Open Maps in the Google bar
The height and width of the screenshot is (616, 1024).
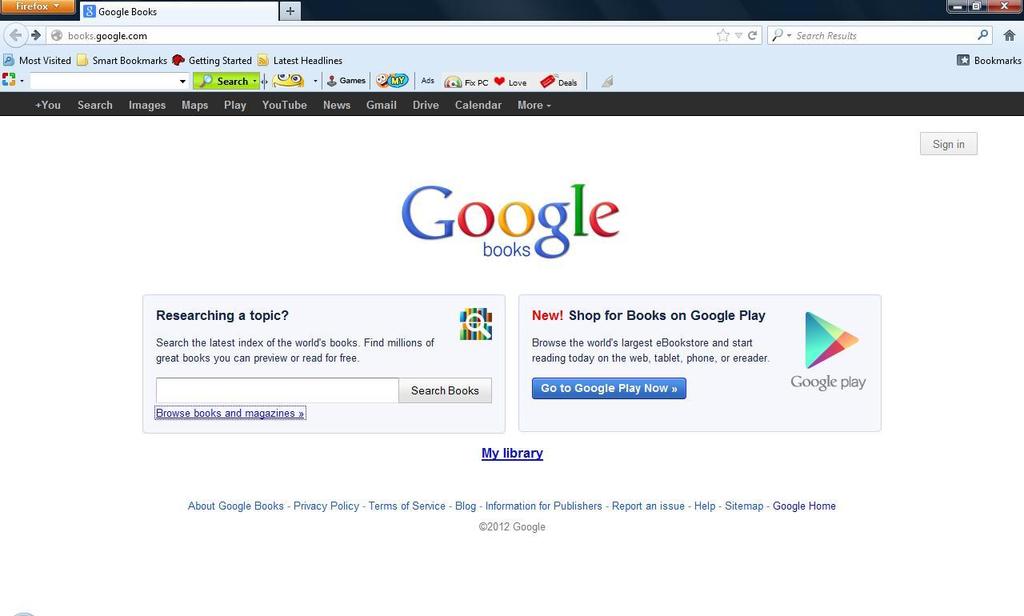pyautogui.click(x=195, y=105)
